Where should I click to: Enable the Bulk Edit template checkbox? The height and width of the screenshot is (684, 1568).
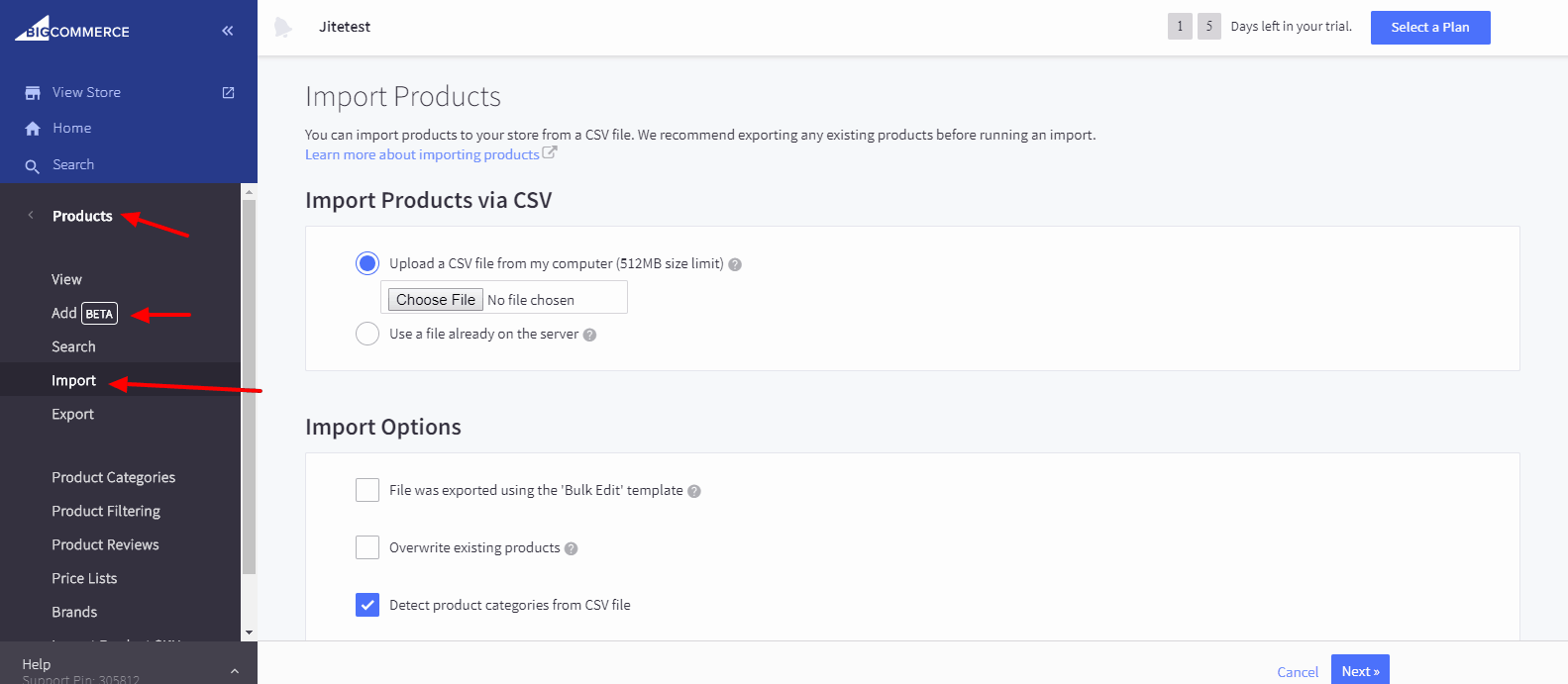pyautogui.click(x=367, y=490)
